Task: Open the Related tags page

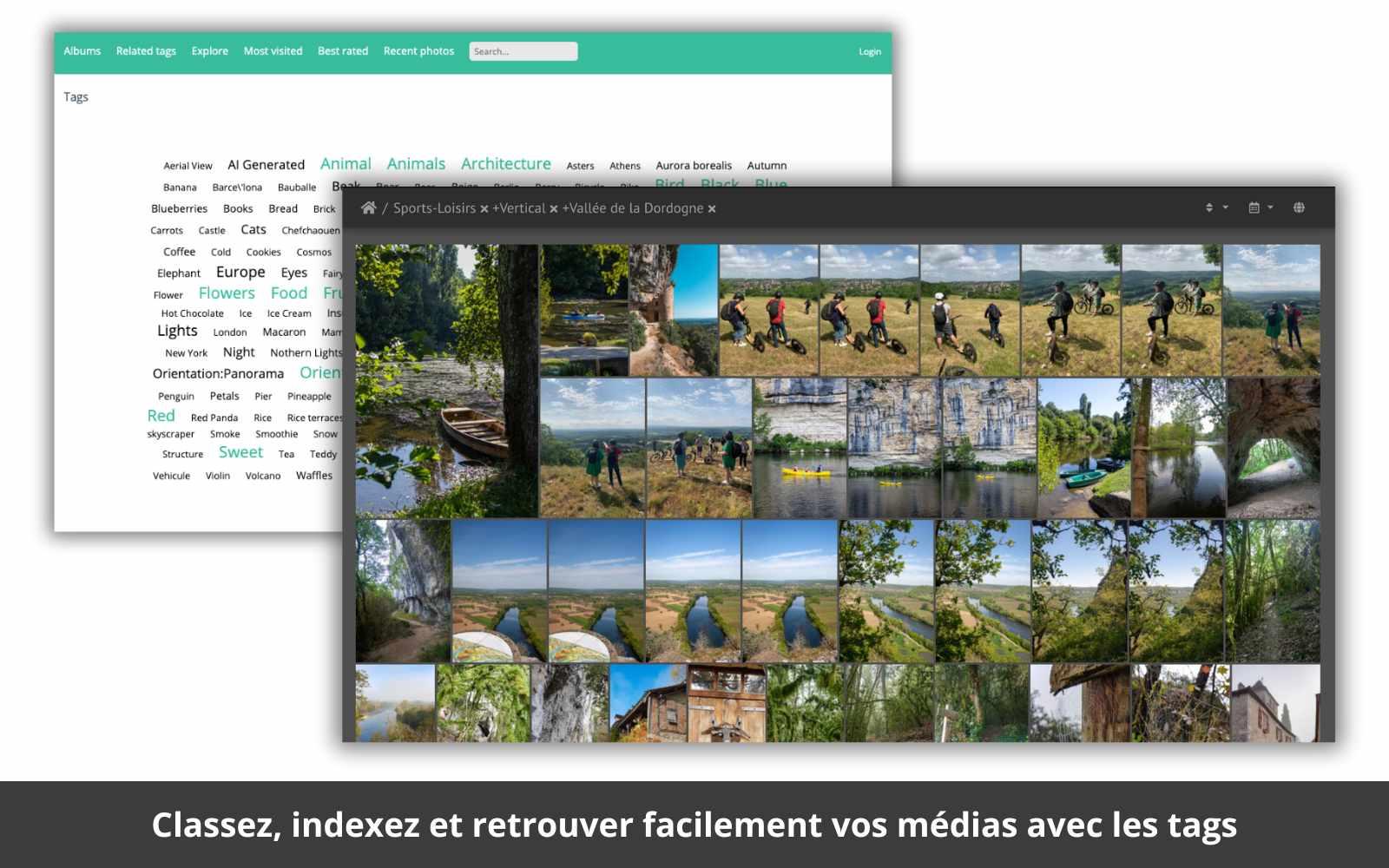Action: pyautogui.click(x=145, y=51)
